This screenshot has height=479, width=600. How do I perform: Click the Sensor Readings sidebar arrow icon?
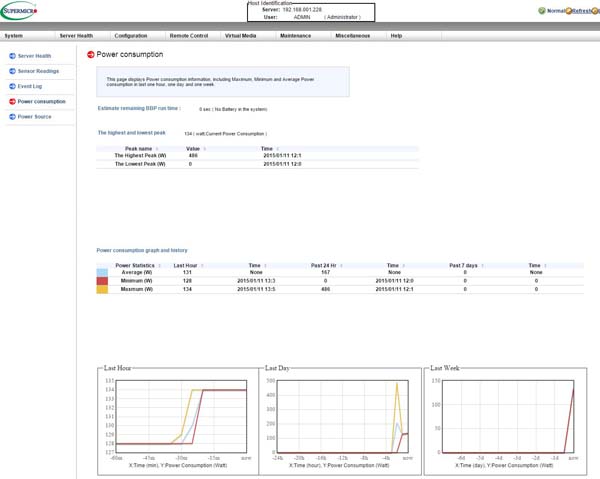coord(12,71)
